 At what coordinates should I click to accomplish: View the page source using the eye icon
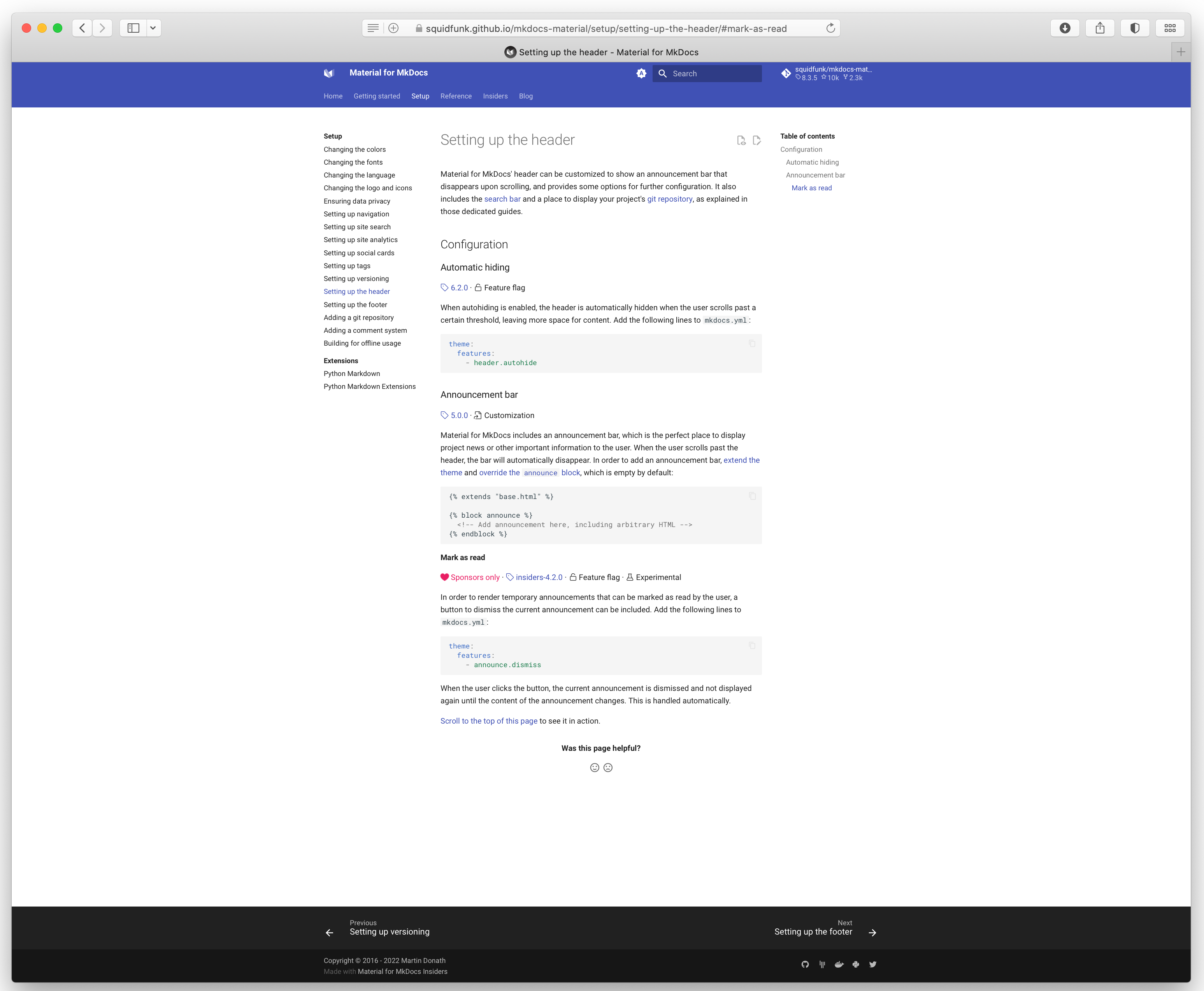coord(741,140)
